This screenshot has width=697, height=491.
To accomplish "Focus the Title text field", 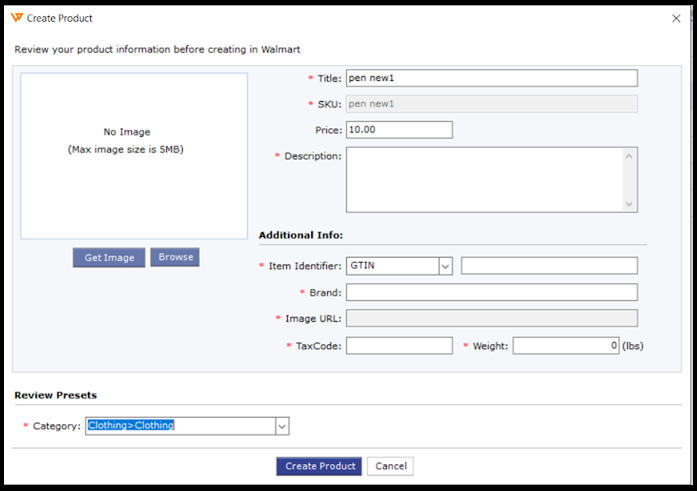I will (491, 78).
